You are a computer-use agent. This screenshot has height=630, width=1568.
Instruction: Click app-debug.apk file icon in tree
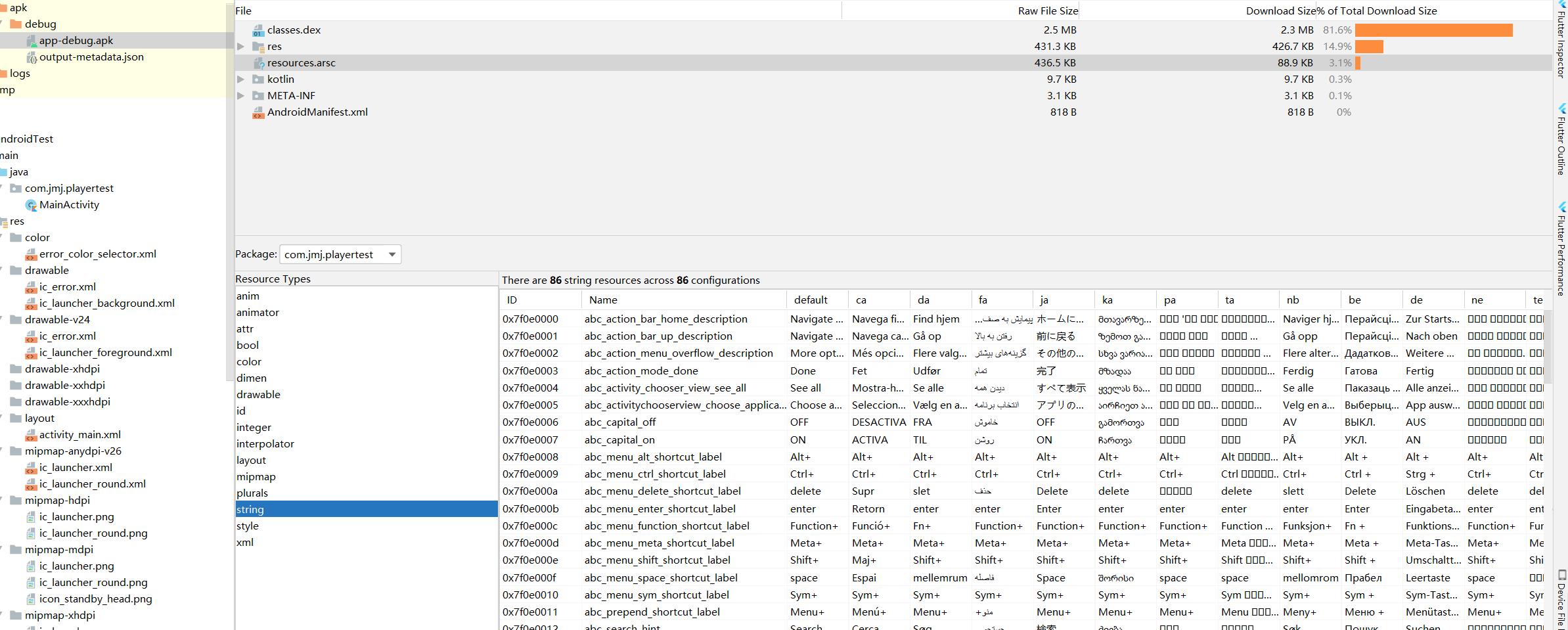(31, 41)
